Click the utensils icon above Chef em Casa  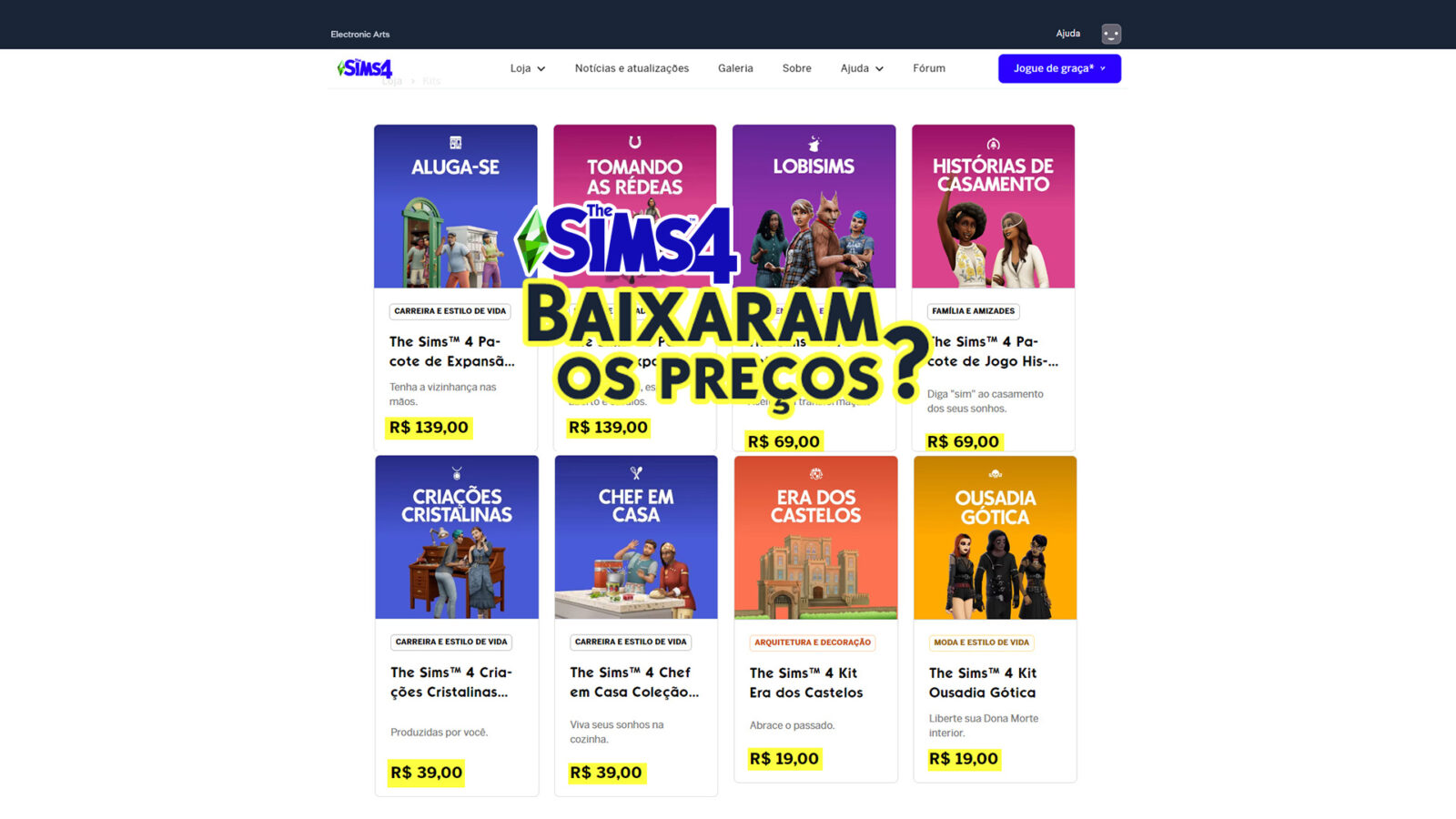tap(636, 473)
